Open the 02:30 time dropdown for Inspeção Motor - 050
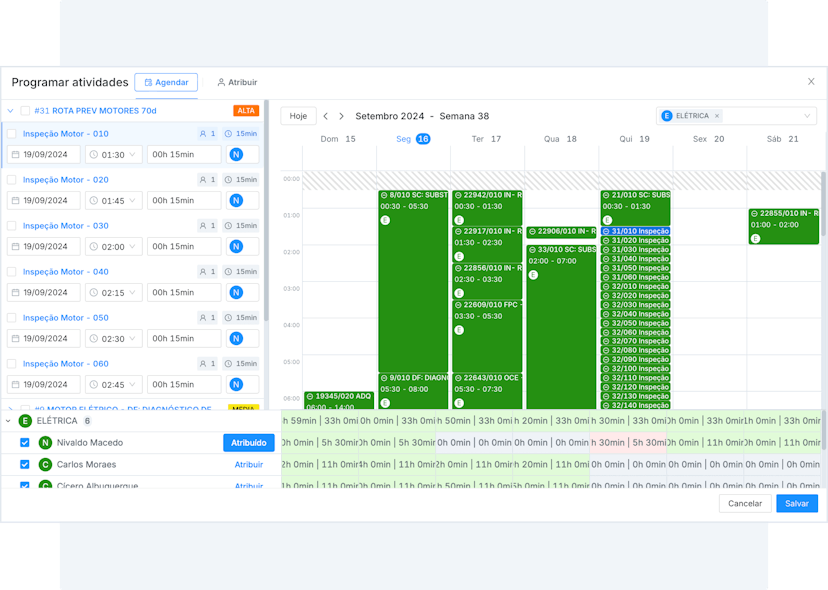This screenshot has width=828, height=590. 114,338
